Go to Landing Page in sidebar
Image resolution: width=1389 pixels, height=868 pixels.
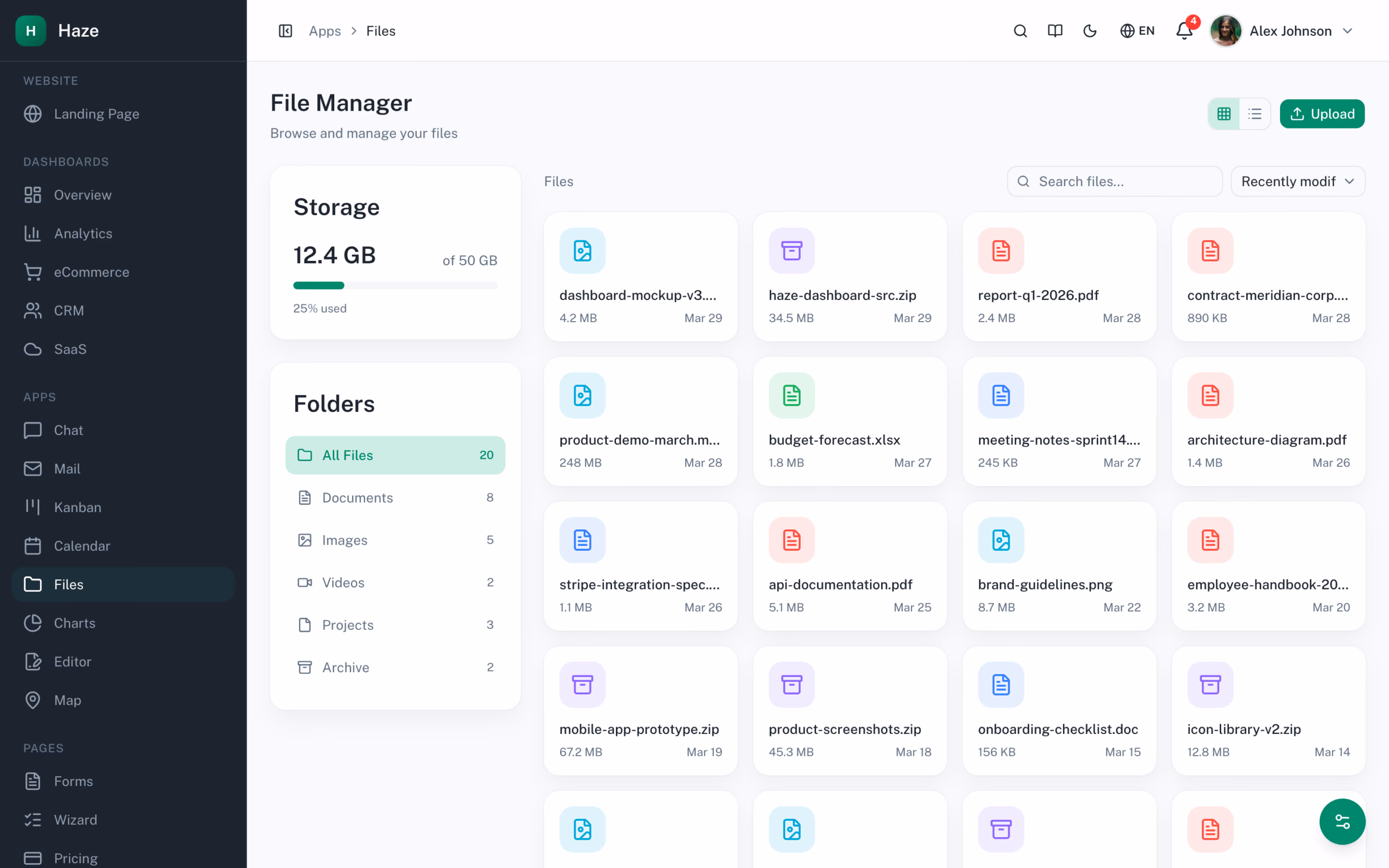123,114
